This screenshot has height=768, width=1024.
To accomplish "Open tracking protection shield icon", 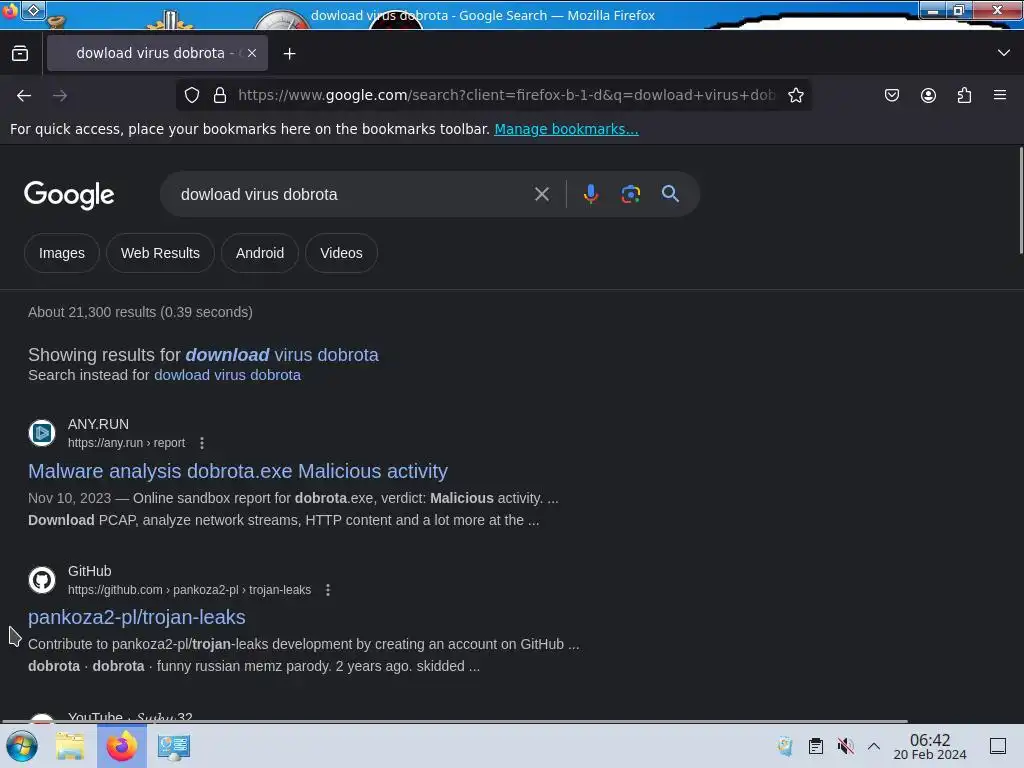I will (x=192, y=95).
